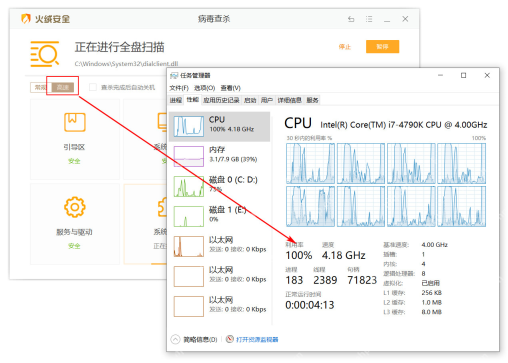The width and height of the screenshot is (508, 363).
Task: Switch to the 性能 tab
Action: (192, 99)
